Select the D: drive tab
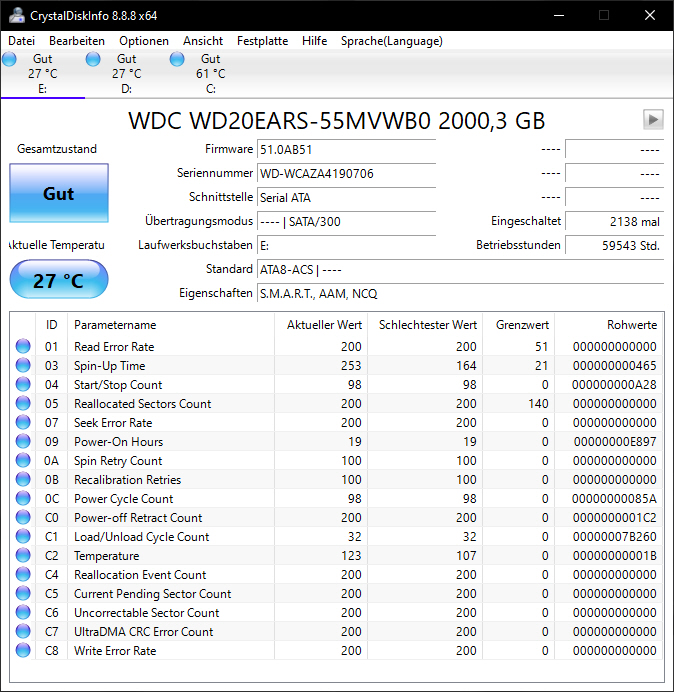The image size is (674, 692). (x=127, y=74)
